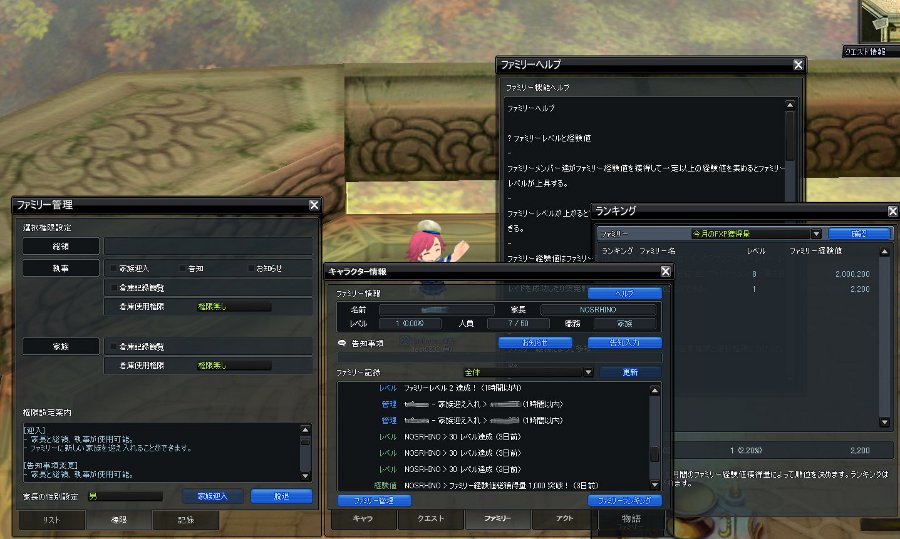The image size is (900, 539).
Task: Open ファミリー記録 filter dropdown showing 全体
Action: pyautogui.click(x=528, y=372)
